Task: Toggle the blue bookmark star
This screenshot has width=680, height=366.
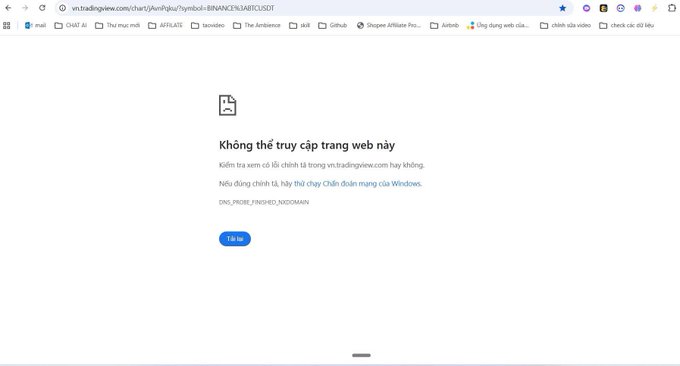Action: tap(562, 8)
